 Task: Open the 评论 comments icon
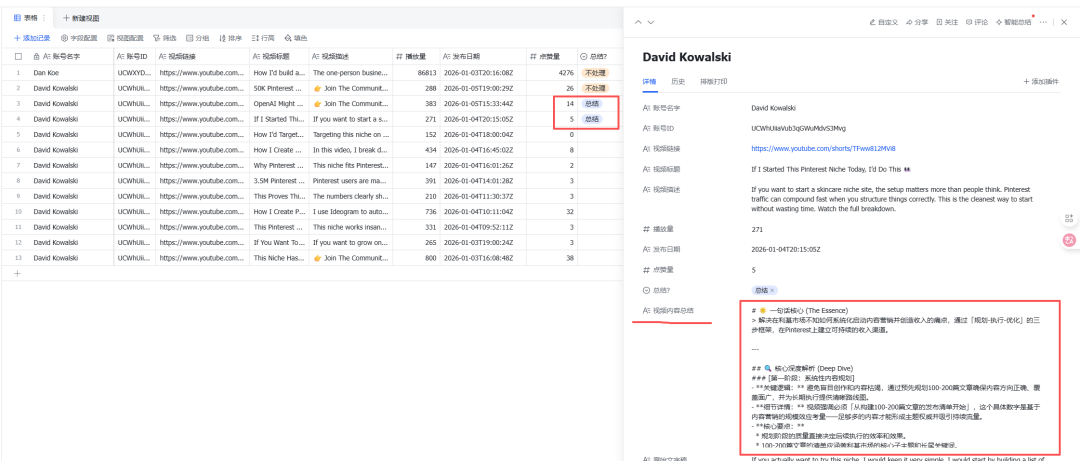coord(976,22)
